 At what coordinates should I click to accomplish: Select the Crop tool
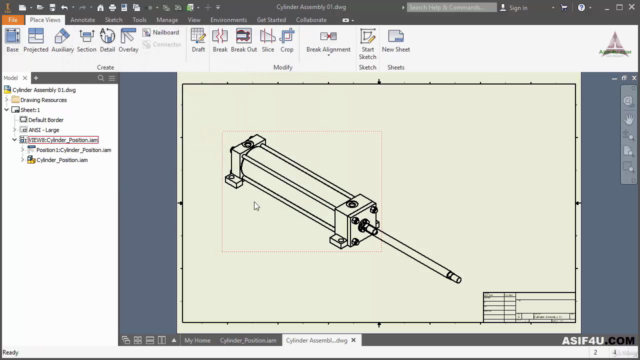tap(287, 40)
